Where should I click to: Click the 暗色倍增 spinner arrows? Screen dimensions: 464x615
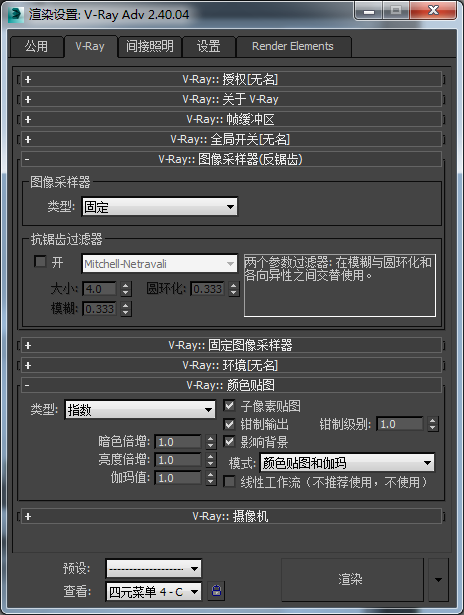(x=211, y=442)
